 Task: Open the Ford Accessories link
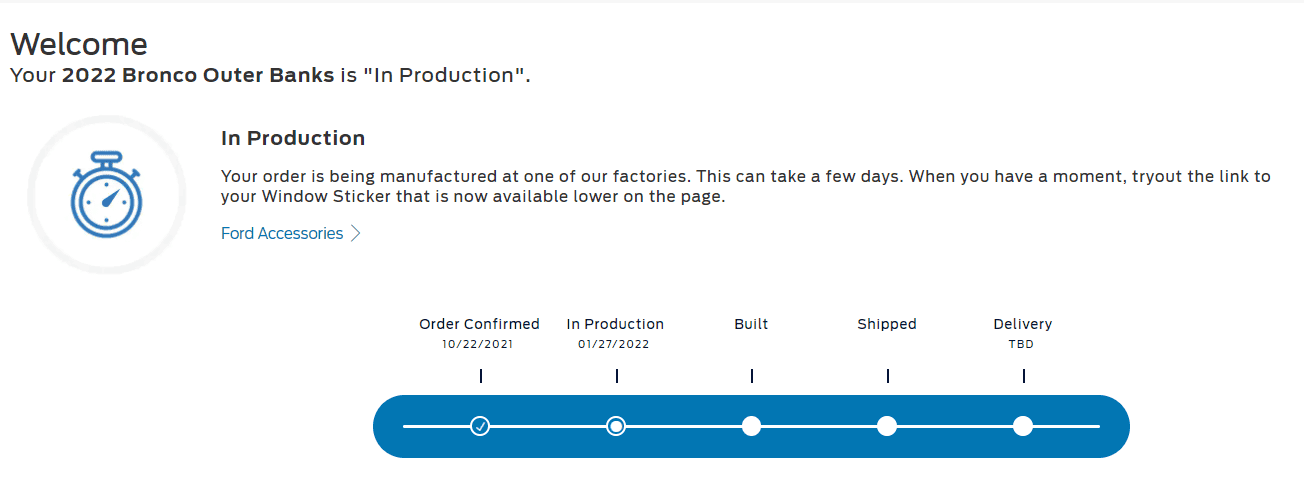(x=282, y=233)
